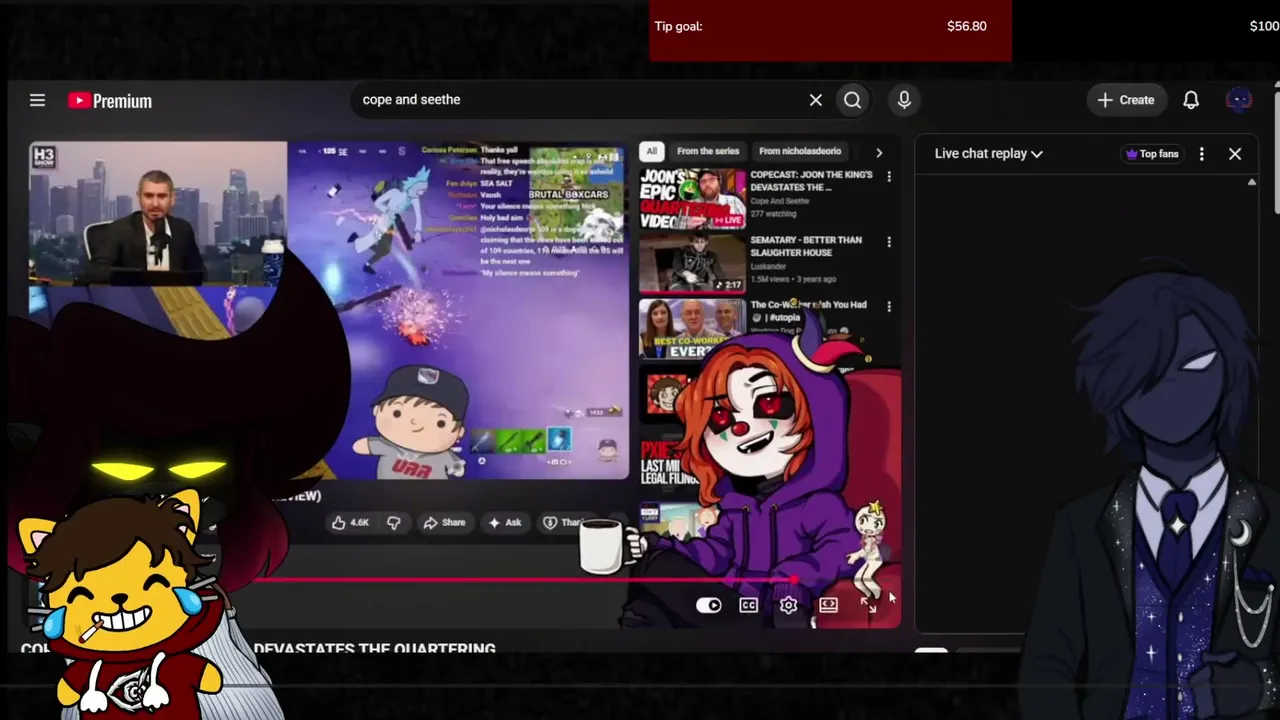
Task: Share the video
Action: (x=444, y=523)
